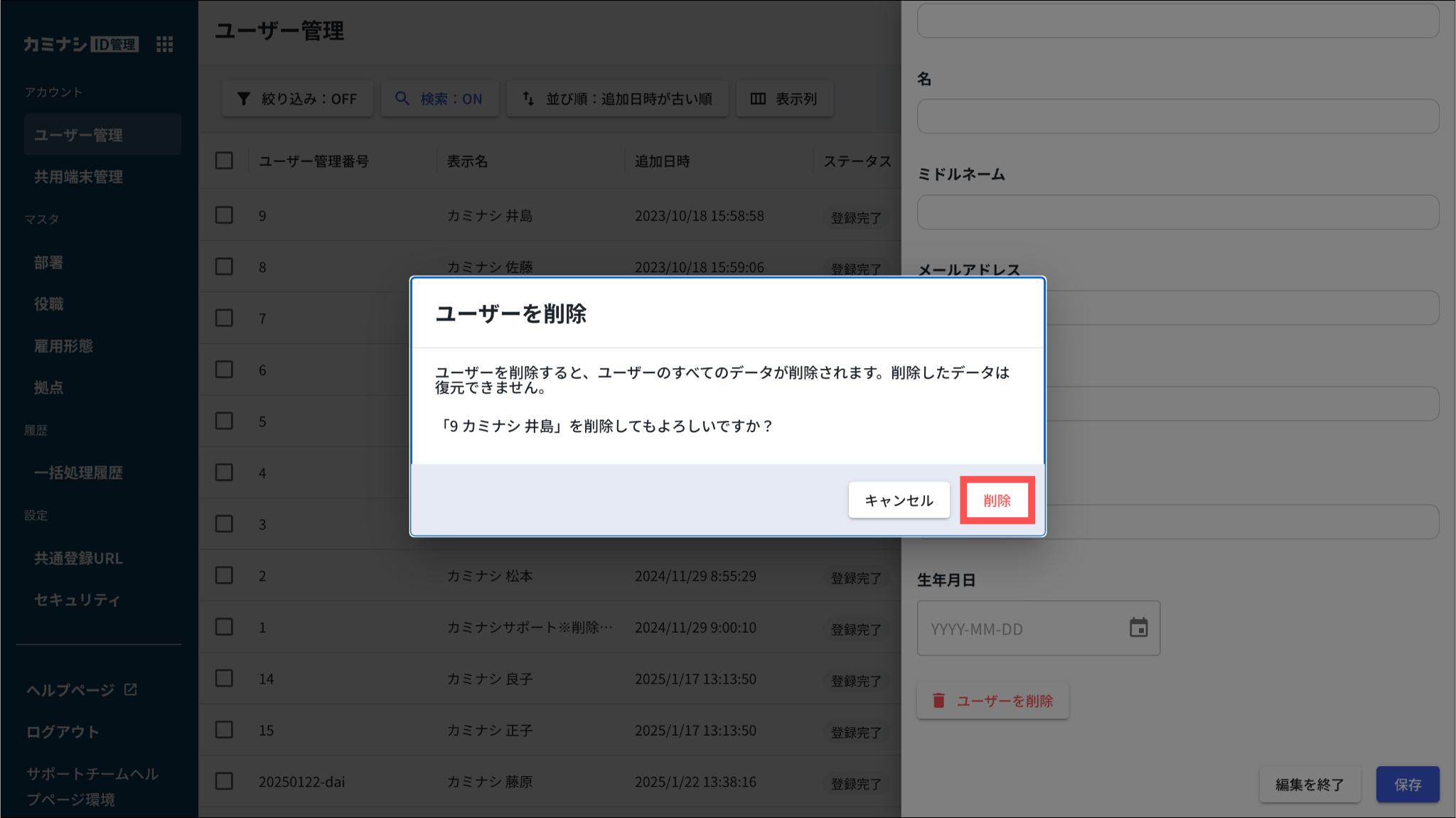Confirm with the red 削除 button
Viewport: 1456px width, 818px height.
pyautogui.click(x=997, y=500)
